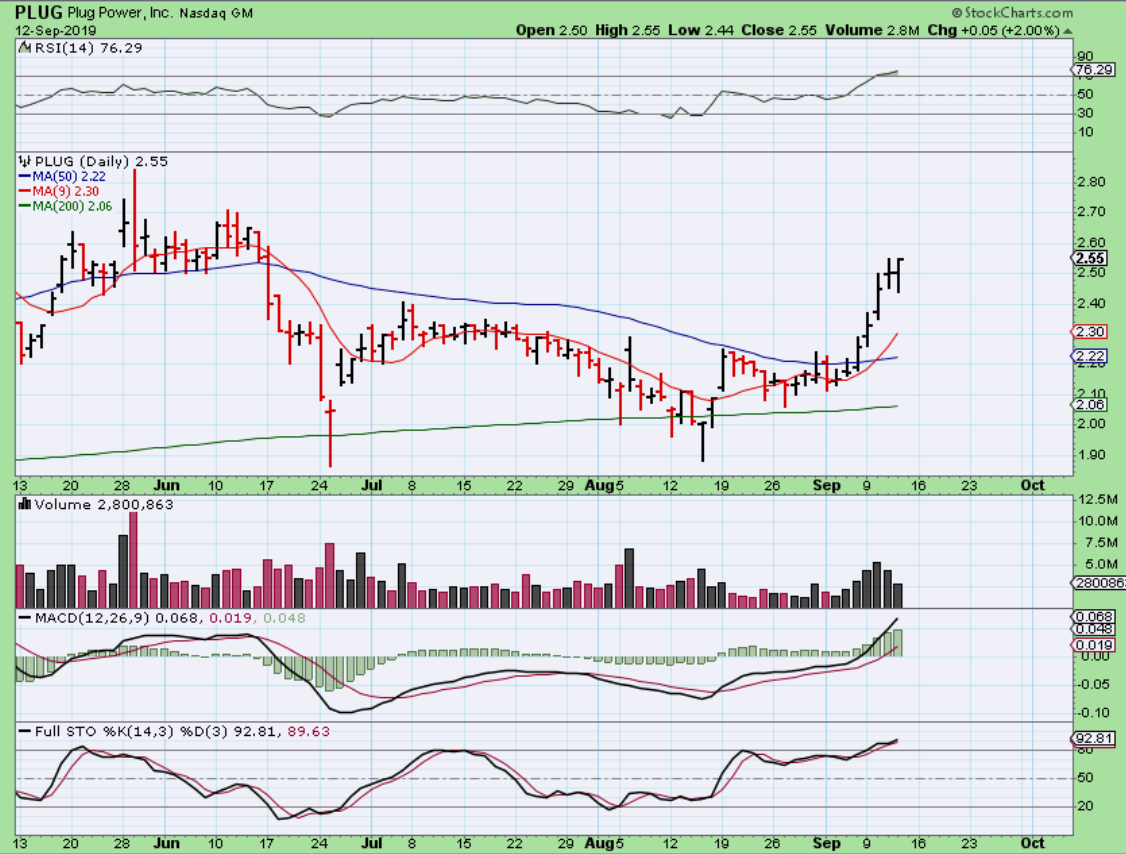
Task: Click the black line marker before Full STO
Action: (25, 731)
